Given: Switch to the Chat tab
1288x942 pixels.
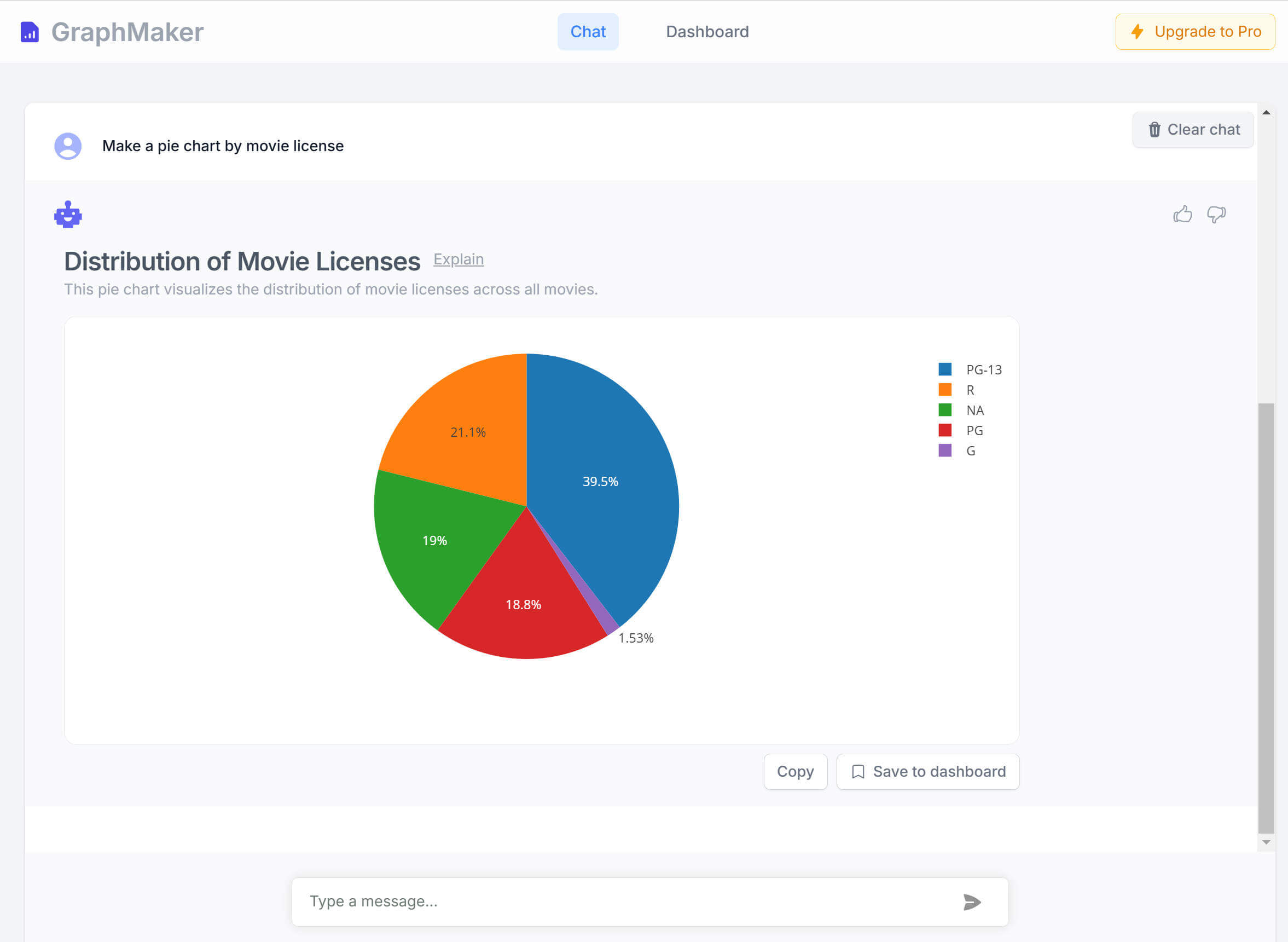Looking at the screenshot, I should coord(588,31).
